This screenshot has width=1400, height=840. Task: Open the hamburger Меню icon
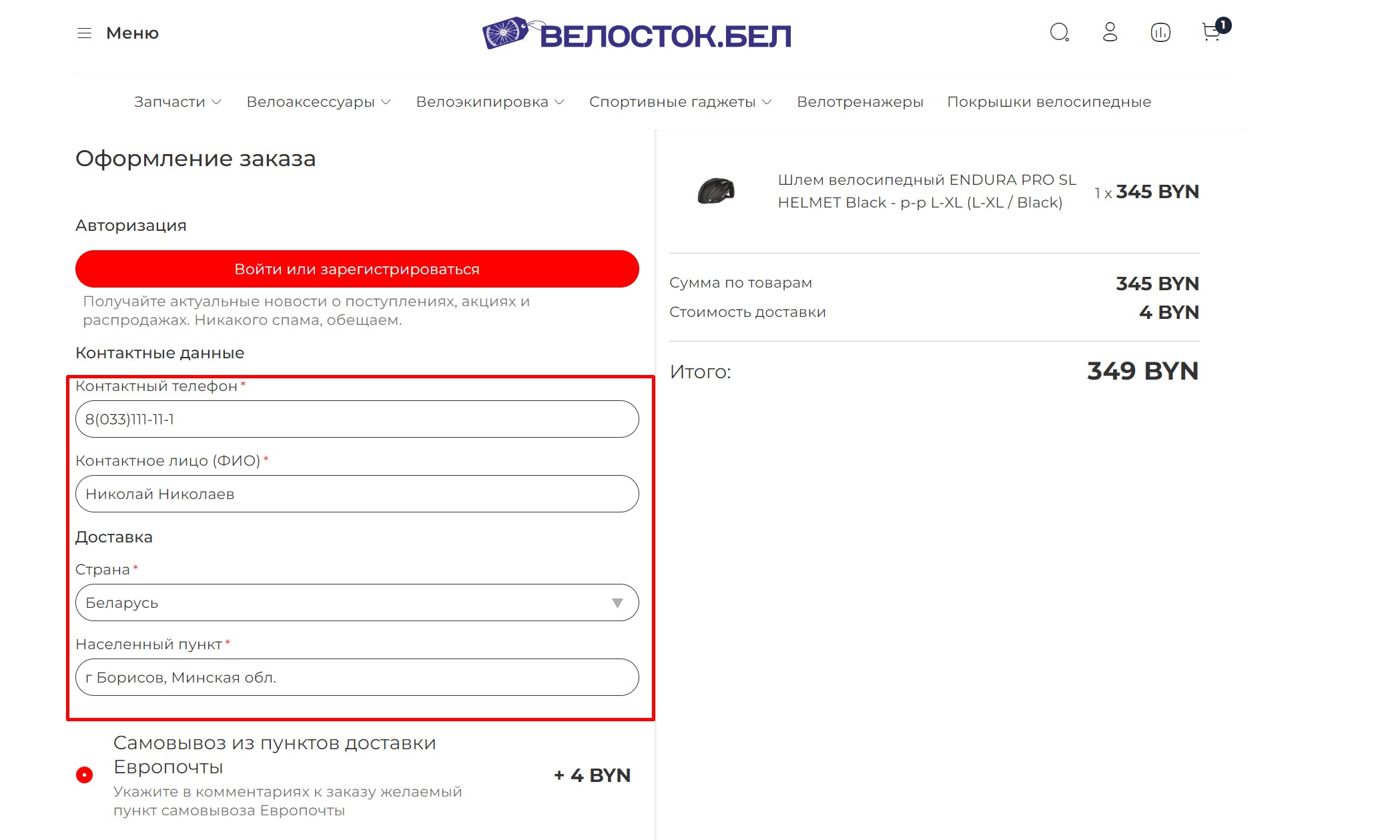[84, 33]
